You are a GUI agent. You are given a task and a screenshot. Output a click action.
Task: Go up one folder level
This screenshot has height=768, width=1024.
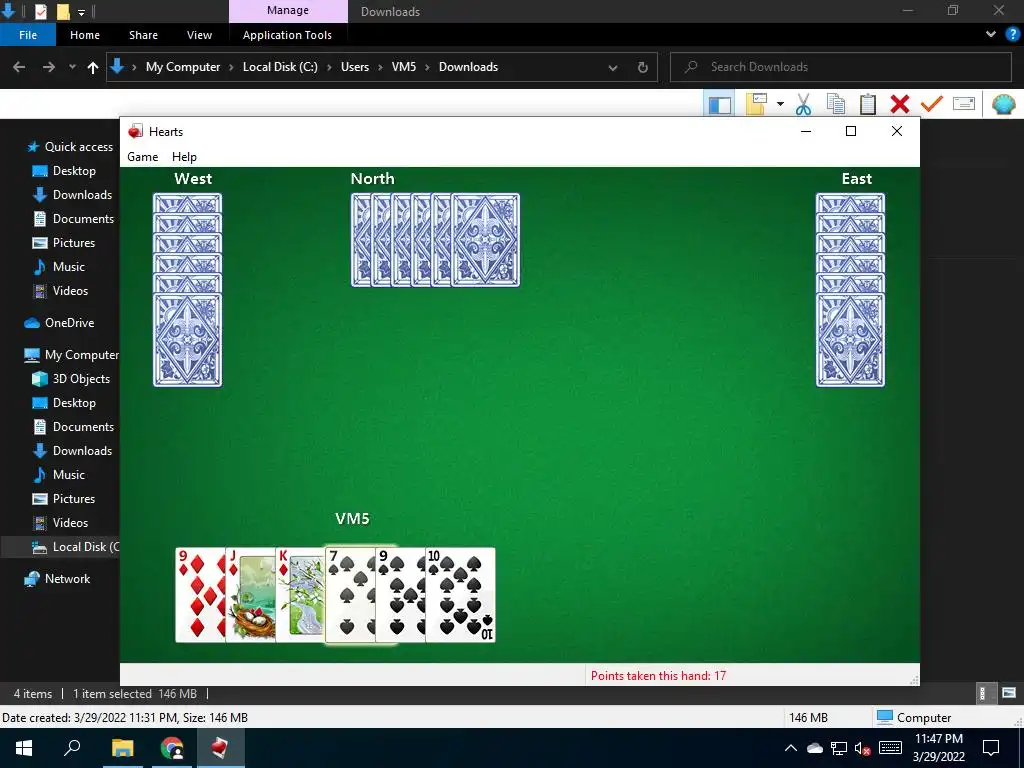click(93, 67)
